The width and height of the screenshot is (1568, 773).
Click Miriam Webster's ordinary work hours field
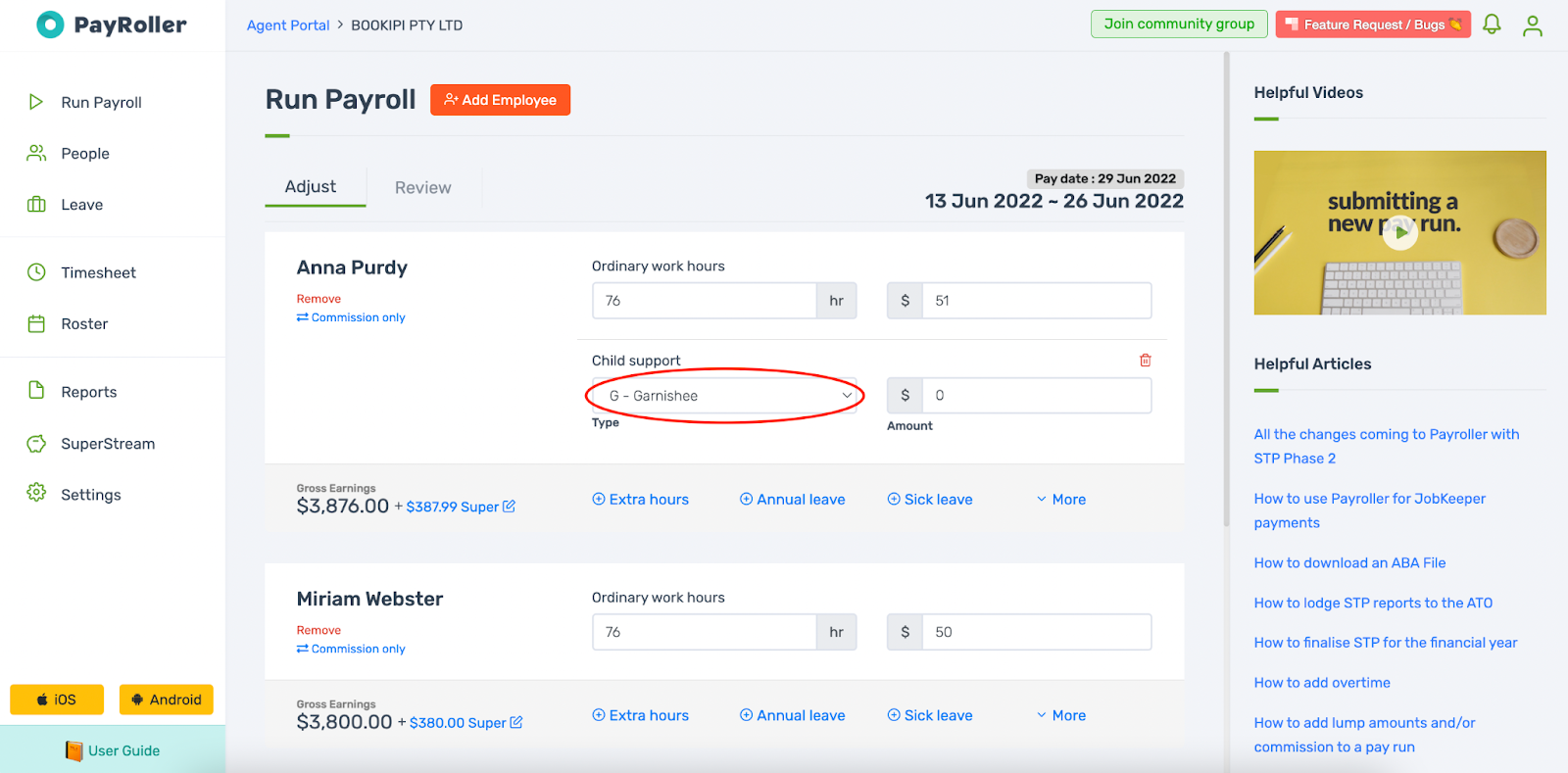pyautogui.click(x=705, y=632)
